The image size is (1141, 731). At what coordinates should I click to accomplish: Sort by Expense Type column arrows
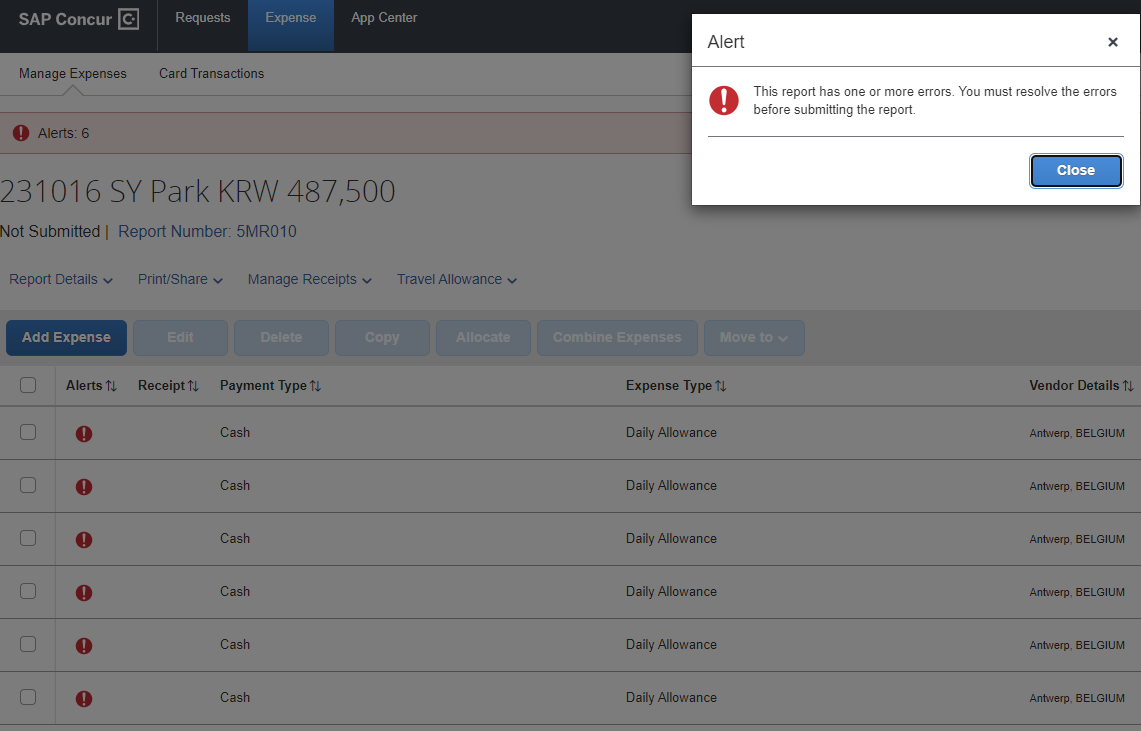[x=721, y=386]
